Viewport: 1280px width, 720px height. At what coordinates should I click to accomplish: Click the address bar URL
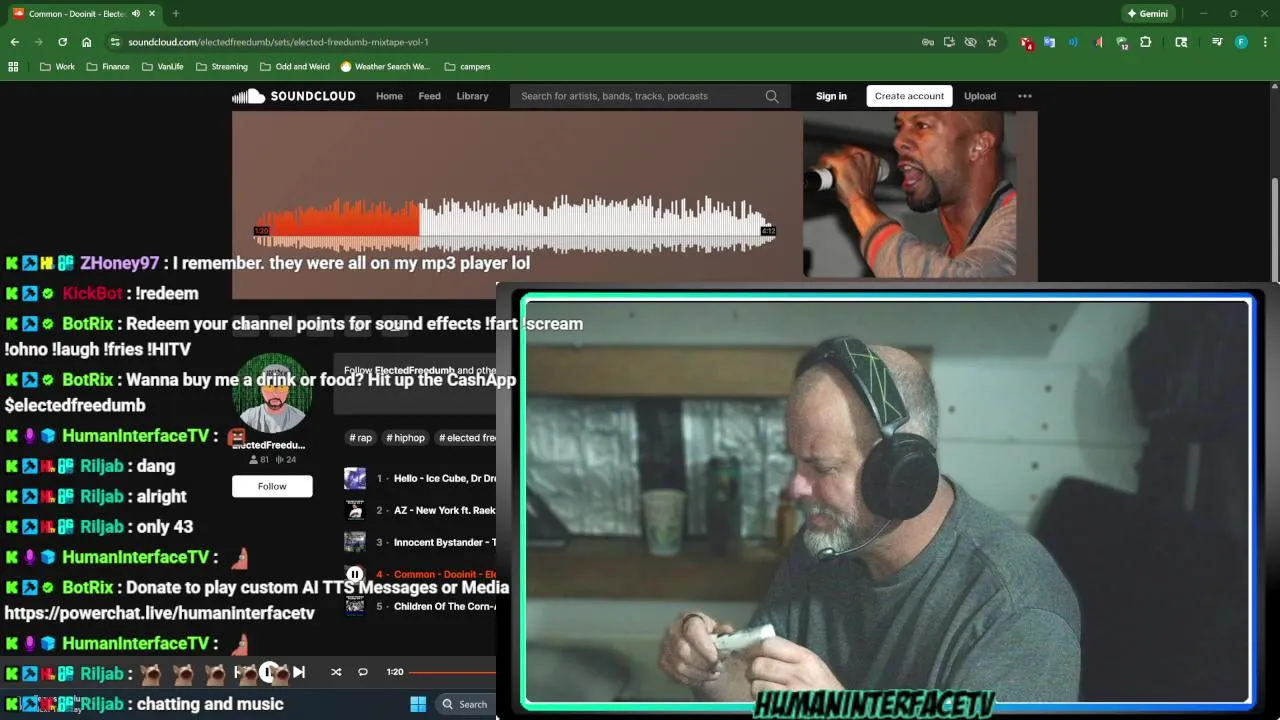tap(278, 42)
